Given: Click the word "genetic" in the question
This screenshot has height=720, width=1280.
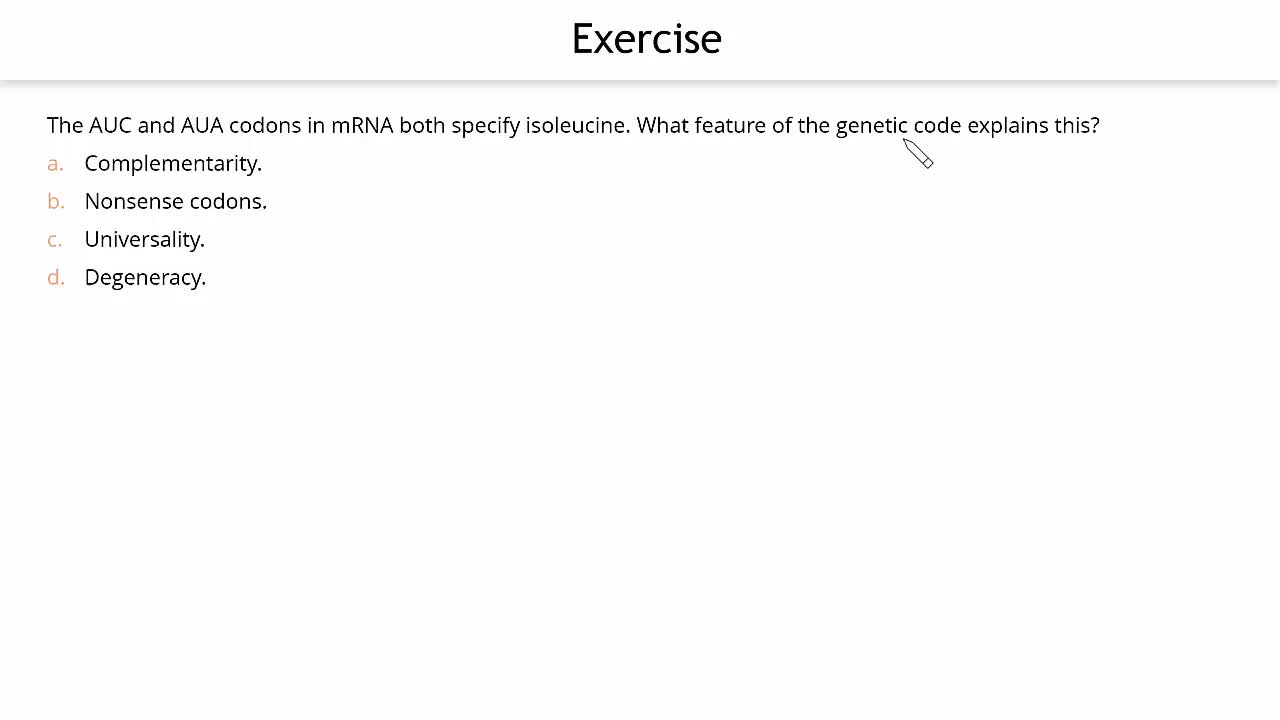Looking at the screenshot, I should click(871, 126).
